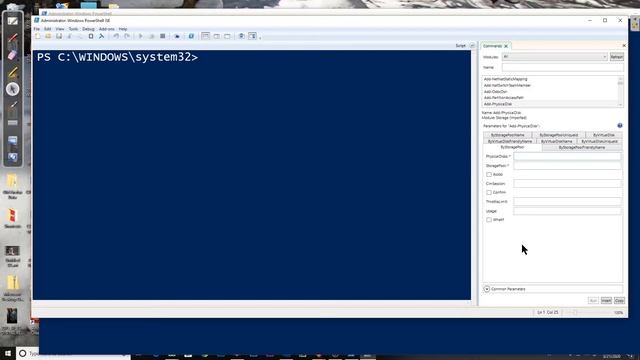
Task: Click the Usage input field
Action: [x=567, y=211]
